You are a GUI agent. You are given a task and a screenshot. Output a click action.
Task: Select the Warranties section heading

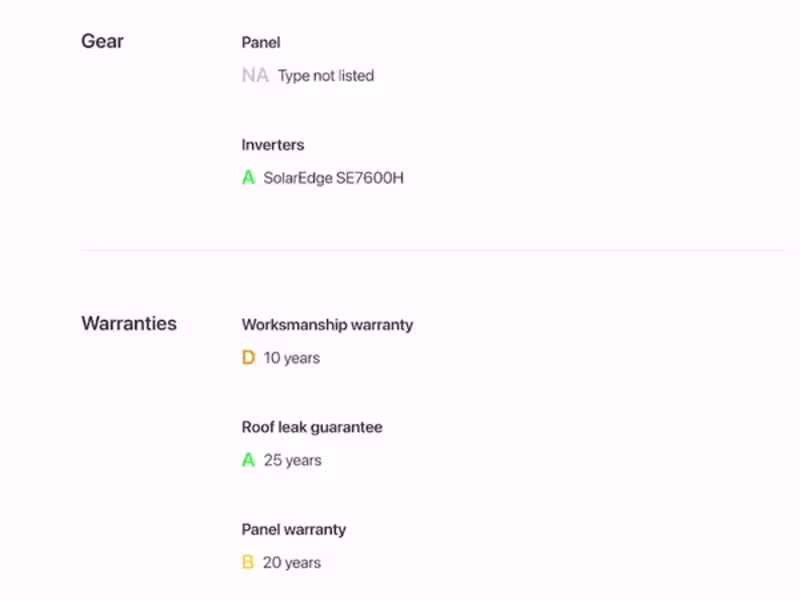click(x=129, y=323)
